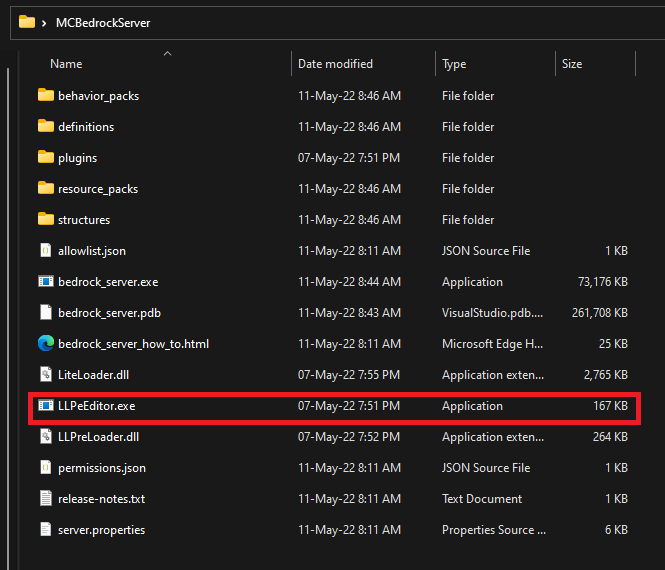The image size is (665, 570).
Task: Click the 2,765 KB size value
Action: pos(606,375)
